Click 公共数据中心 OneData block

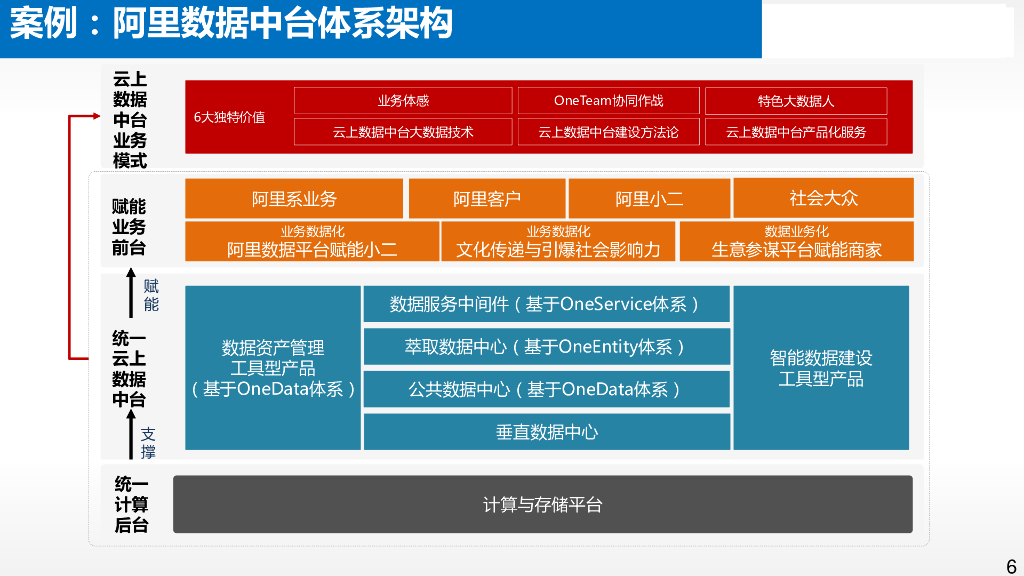(x=547, y=389)
